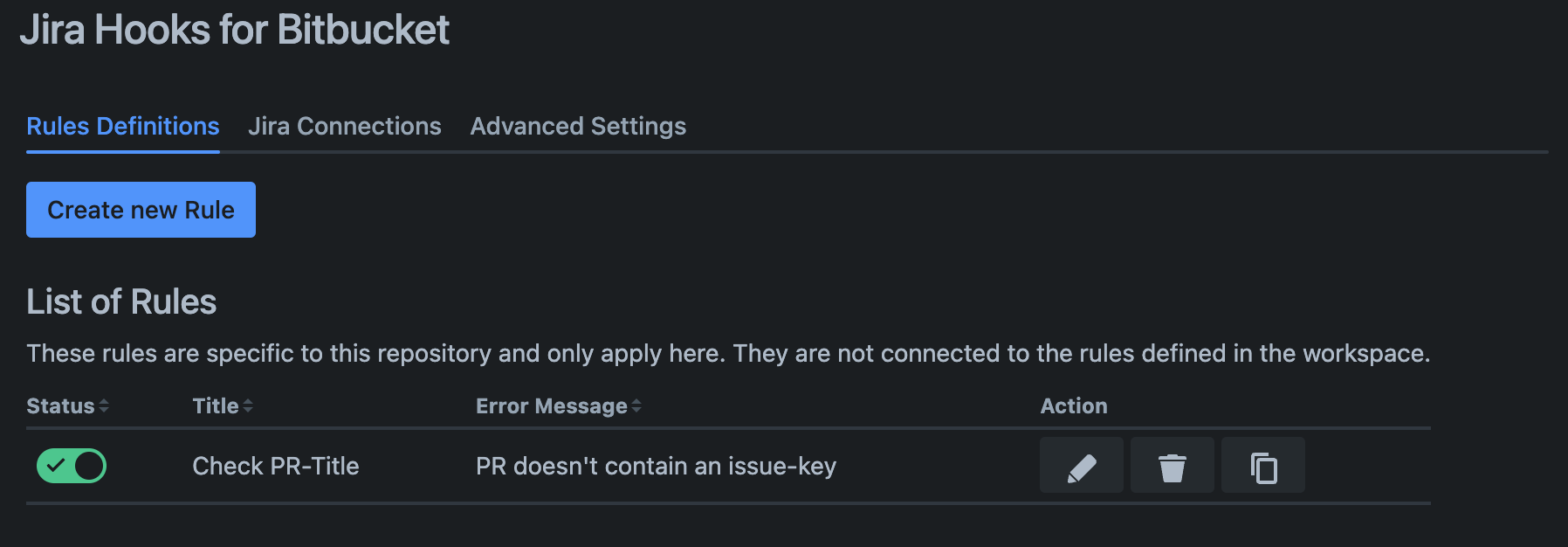1568x547 pixels.
Task: Click the repository rules description text
Action: coord(727,354)
